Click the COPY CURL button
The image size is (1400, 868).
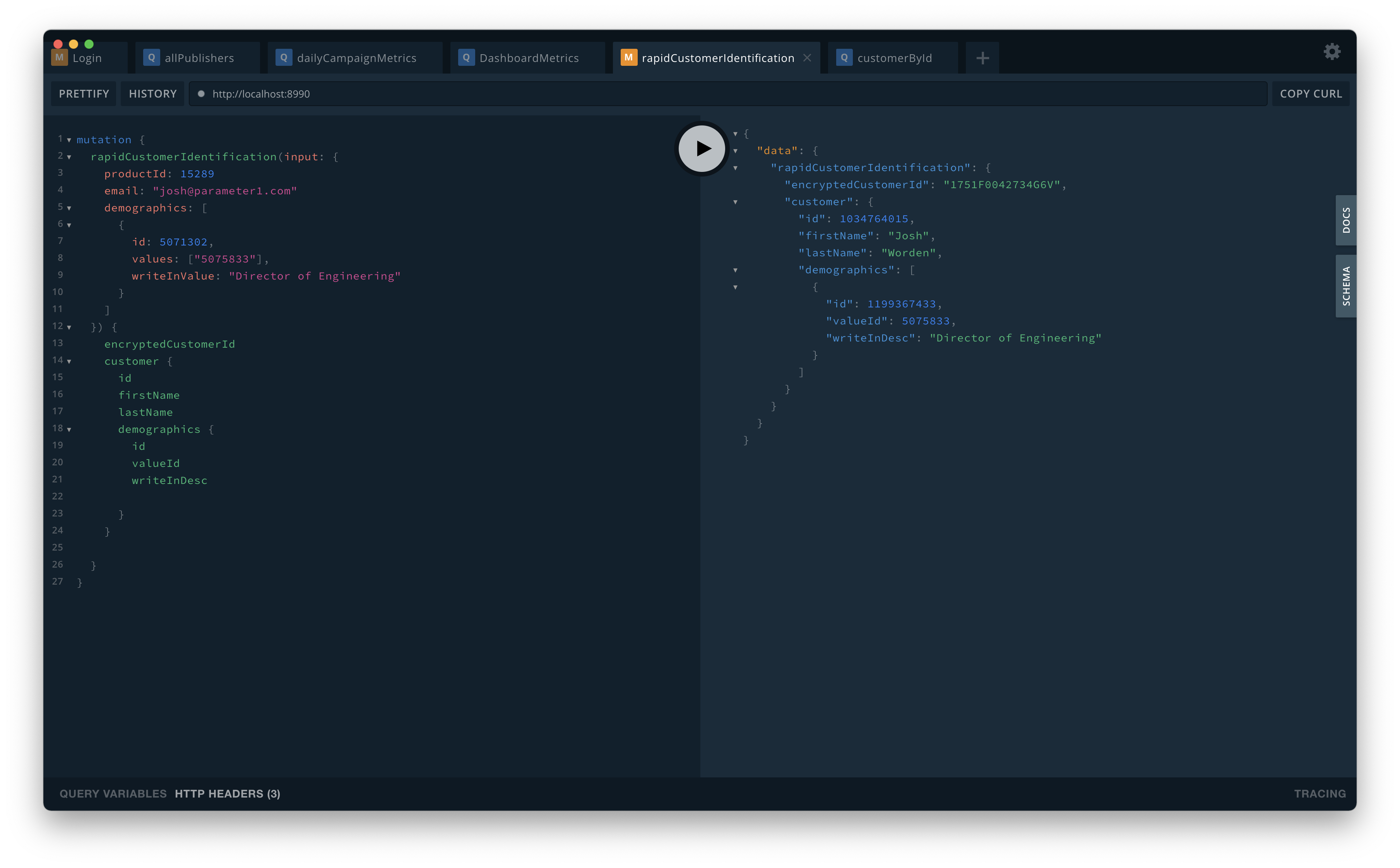pyautogui.click(x=1311, y=94)
